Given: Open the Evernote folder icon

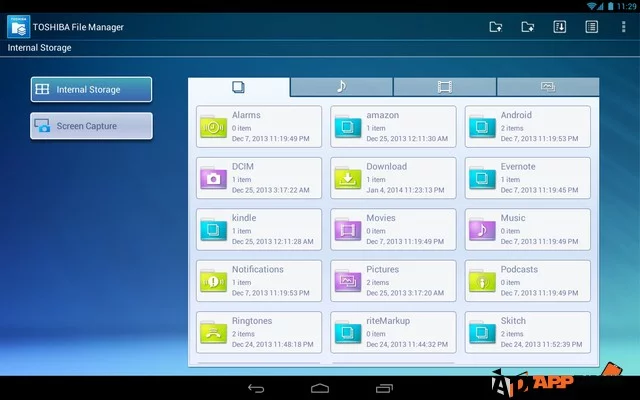Looking at the screenshot, I should [482, 178].
